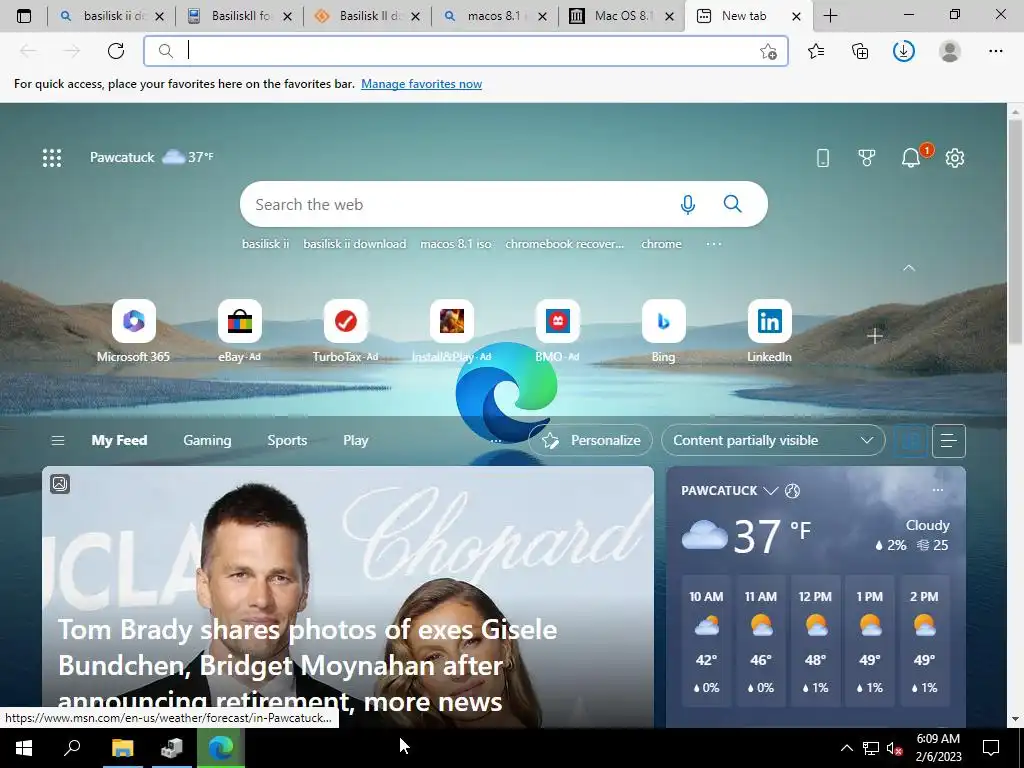Viewport: 1024px width, 768px height.
Task: Switch to the grid layout view icon
Action: 910,440
